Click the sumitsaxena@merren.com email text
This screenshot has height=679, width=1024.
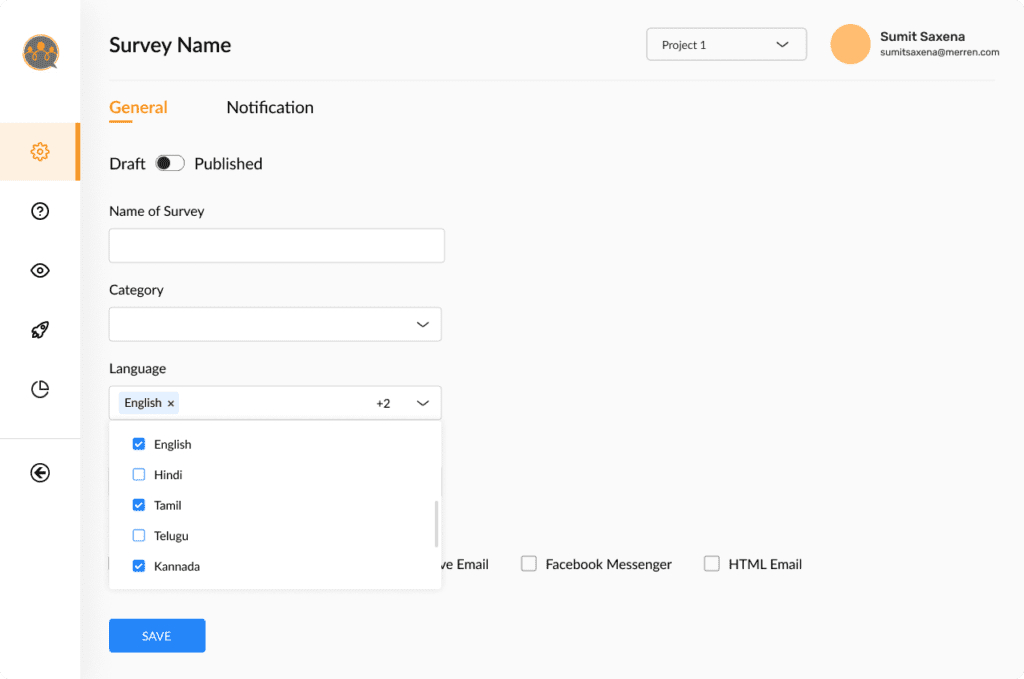pos(939,52)
